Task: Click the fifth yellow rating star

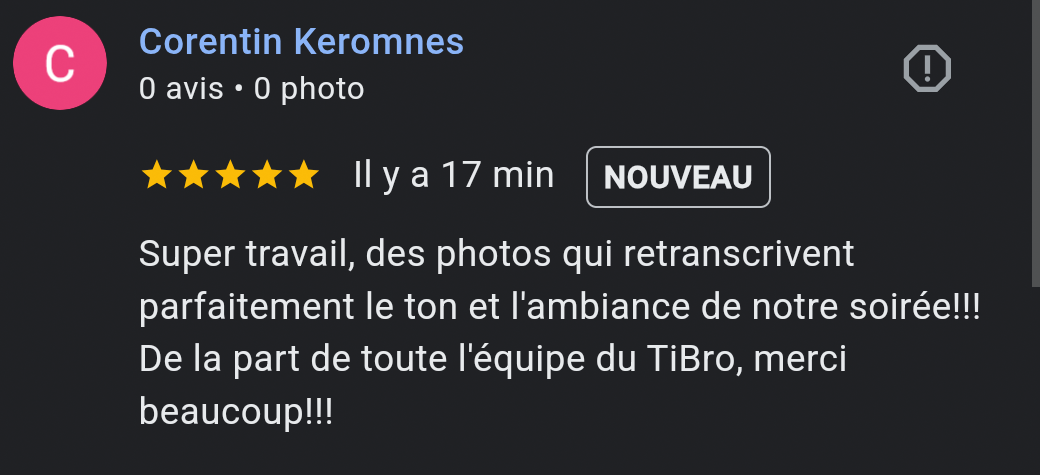Action: coord(304,176)
